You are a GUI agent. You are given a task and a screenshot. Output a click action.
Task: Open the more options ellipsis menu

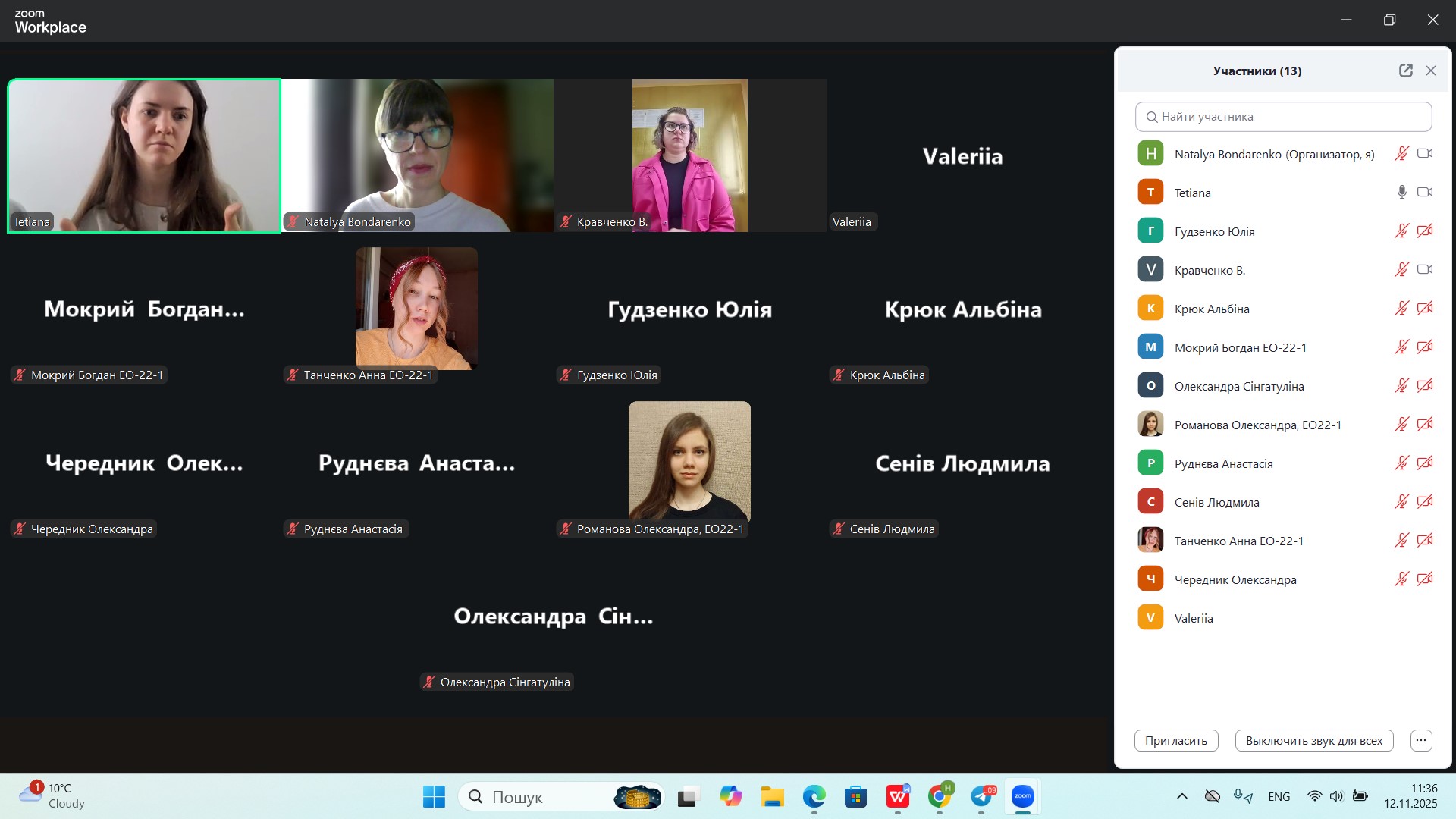[1421, 740]
